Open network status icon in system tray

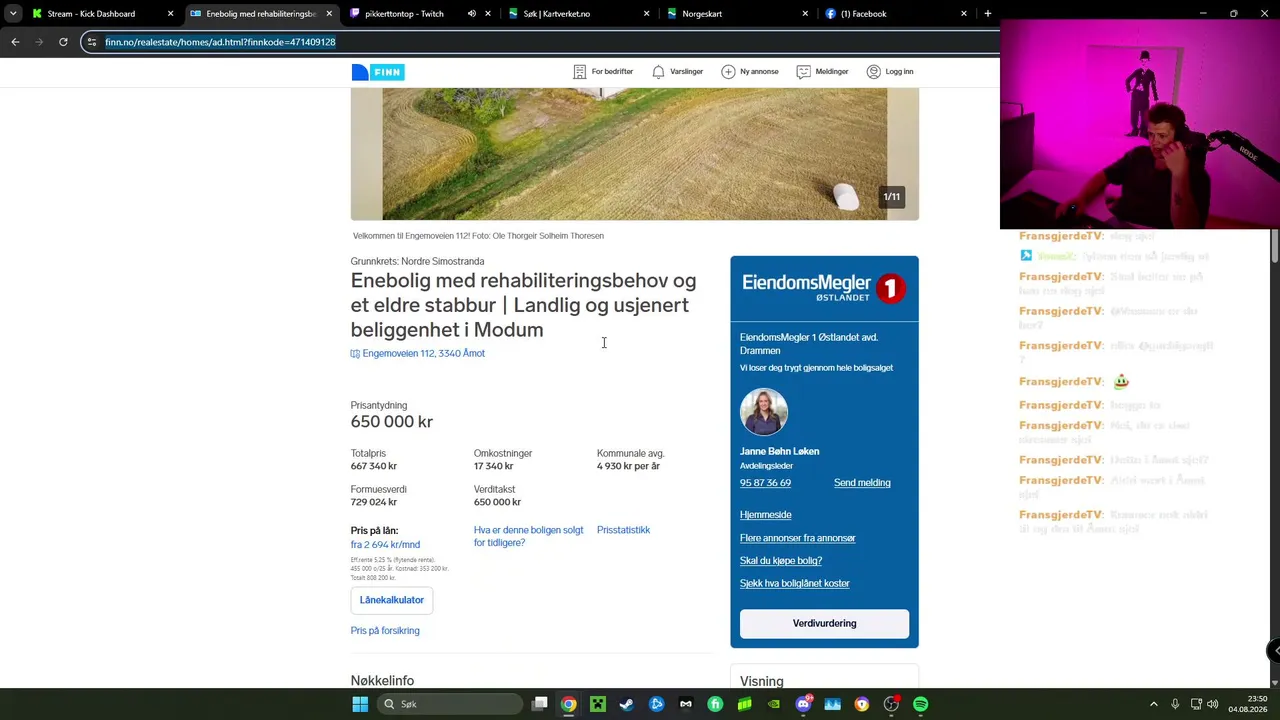pos(1195,704)
